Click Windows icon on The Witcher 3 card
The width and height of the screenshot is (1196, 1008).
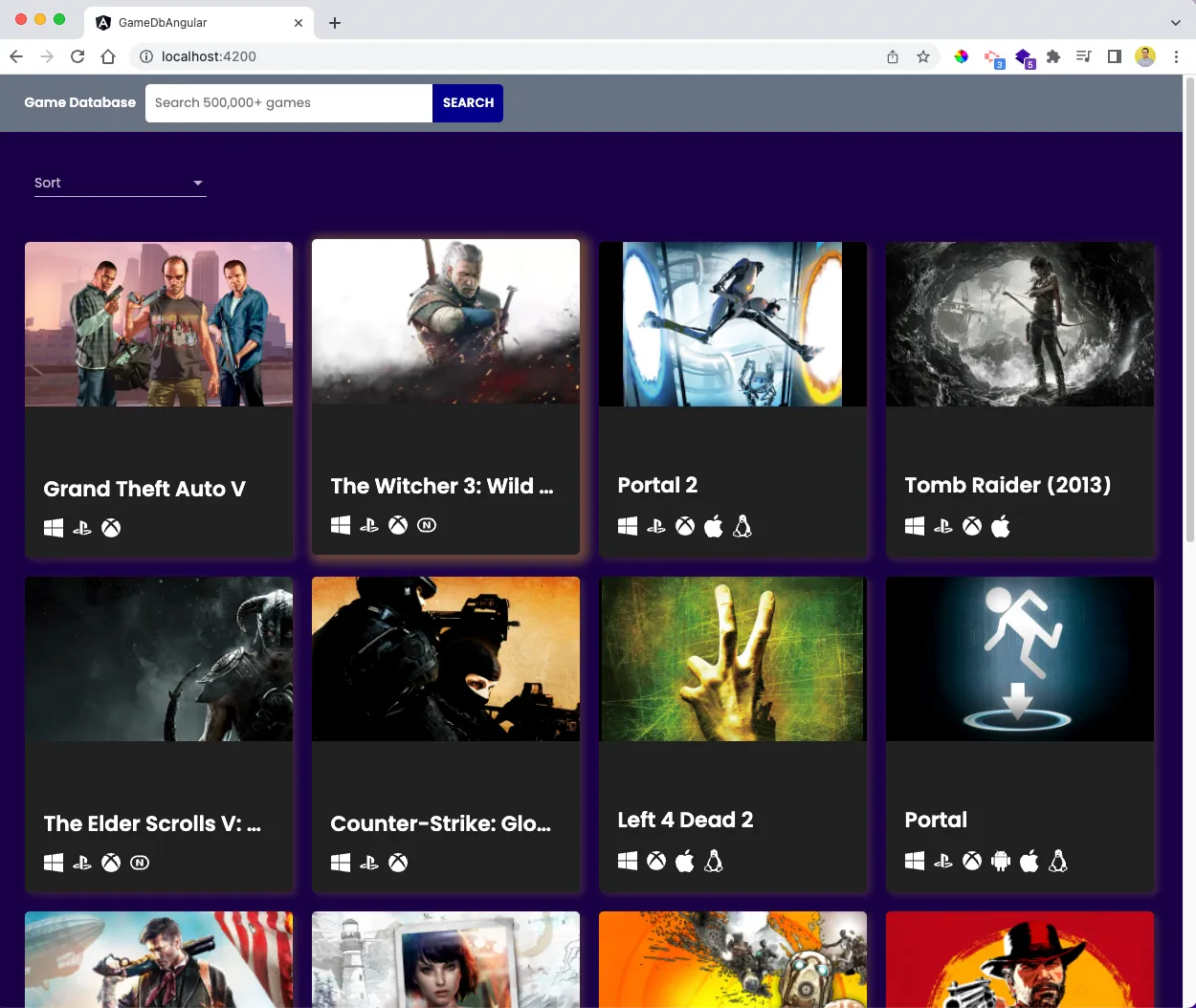point(341,525)
